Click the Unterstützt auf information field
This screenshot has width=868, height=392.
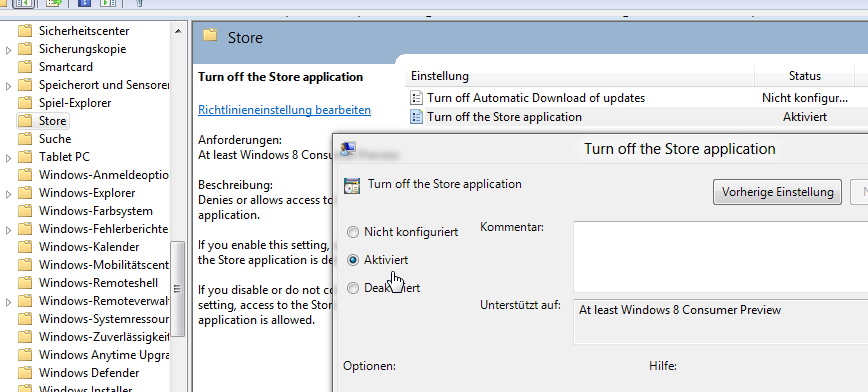(x=720, y=322)
